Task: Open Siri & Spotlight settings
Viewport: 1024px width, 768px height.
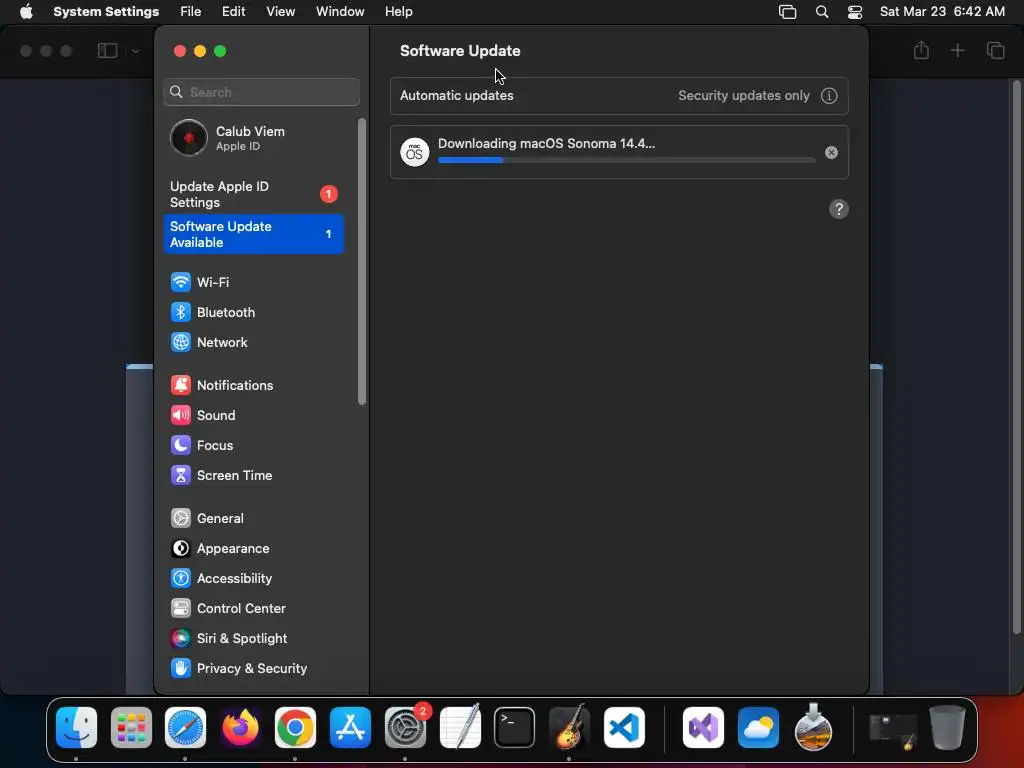Action: point(253,639)
